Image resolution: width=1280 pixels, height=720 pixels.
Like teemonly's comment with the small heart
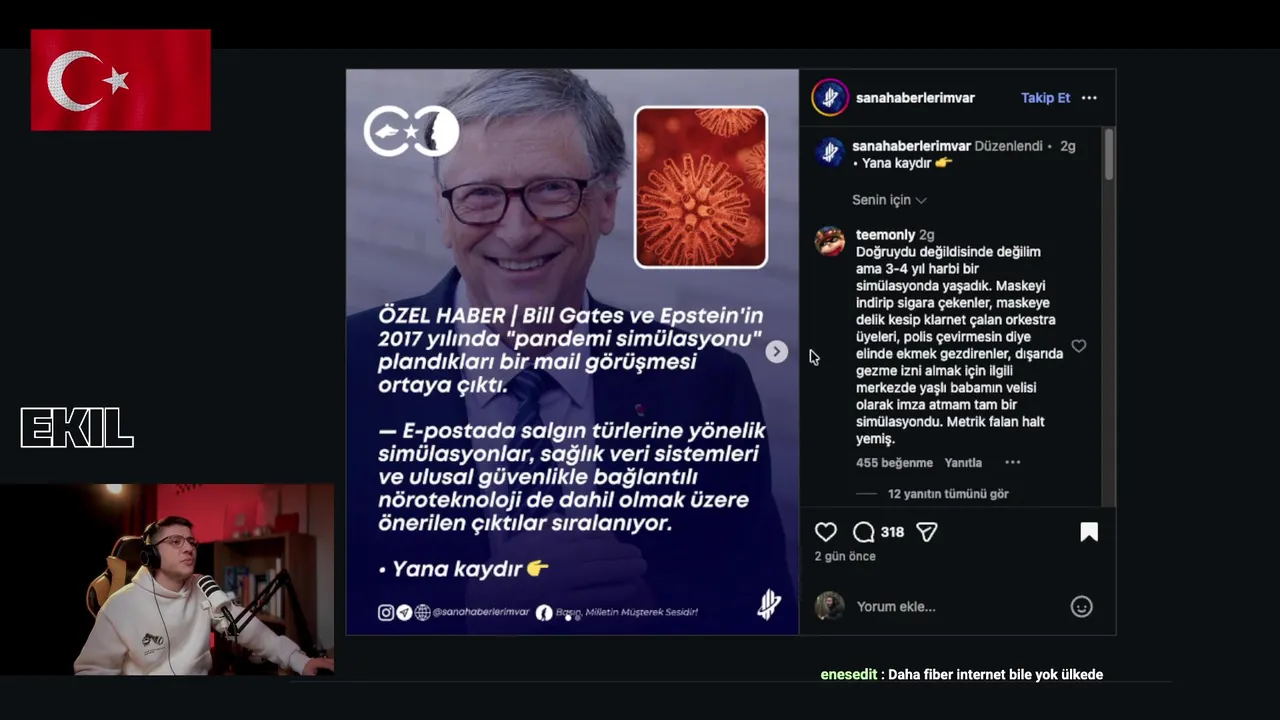[x=1079, y=346]
